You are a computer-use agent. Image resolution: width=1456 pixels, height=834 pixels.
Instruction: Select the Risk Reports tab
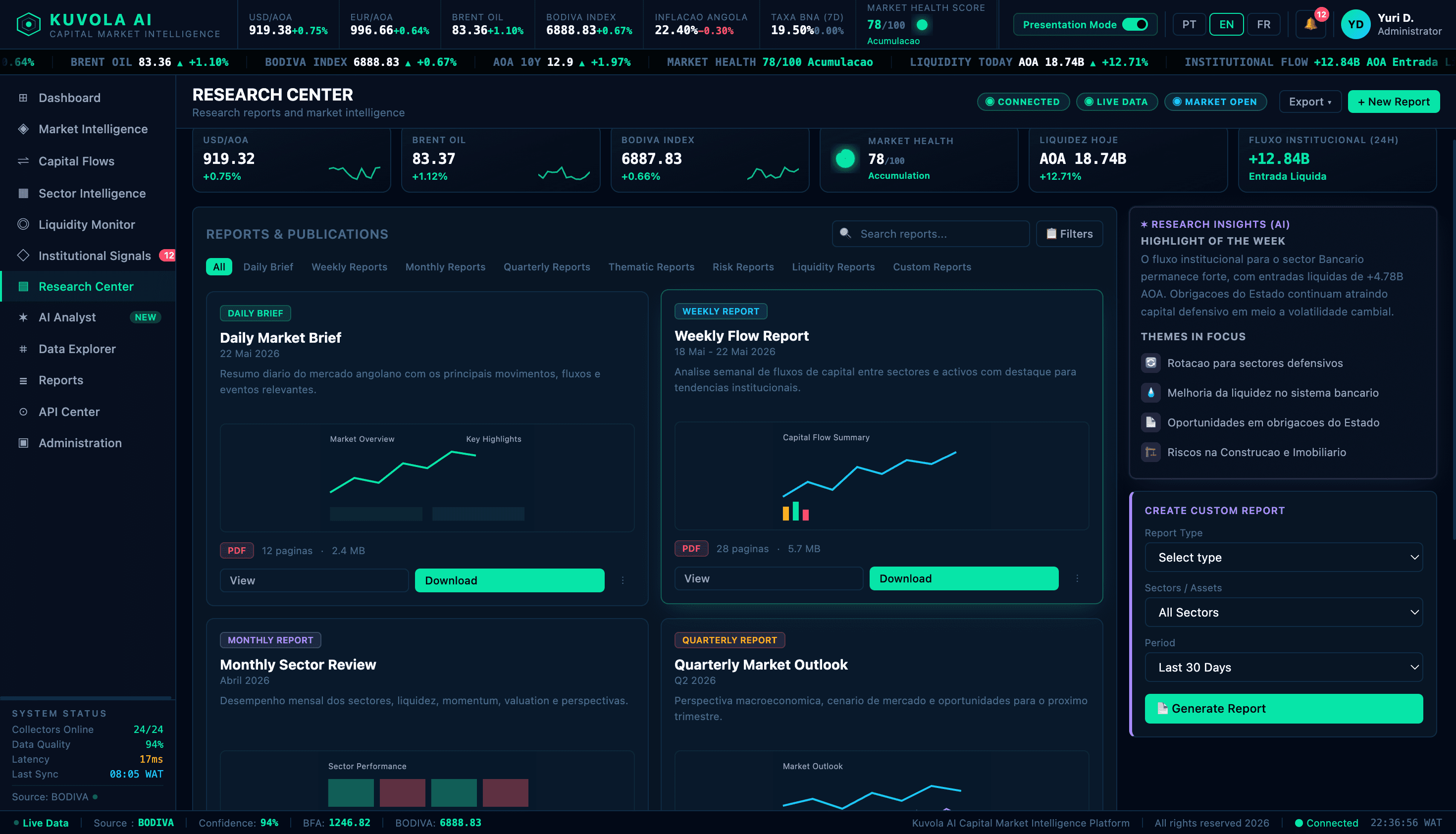pyautogui.click(x=743, y=267)
